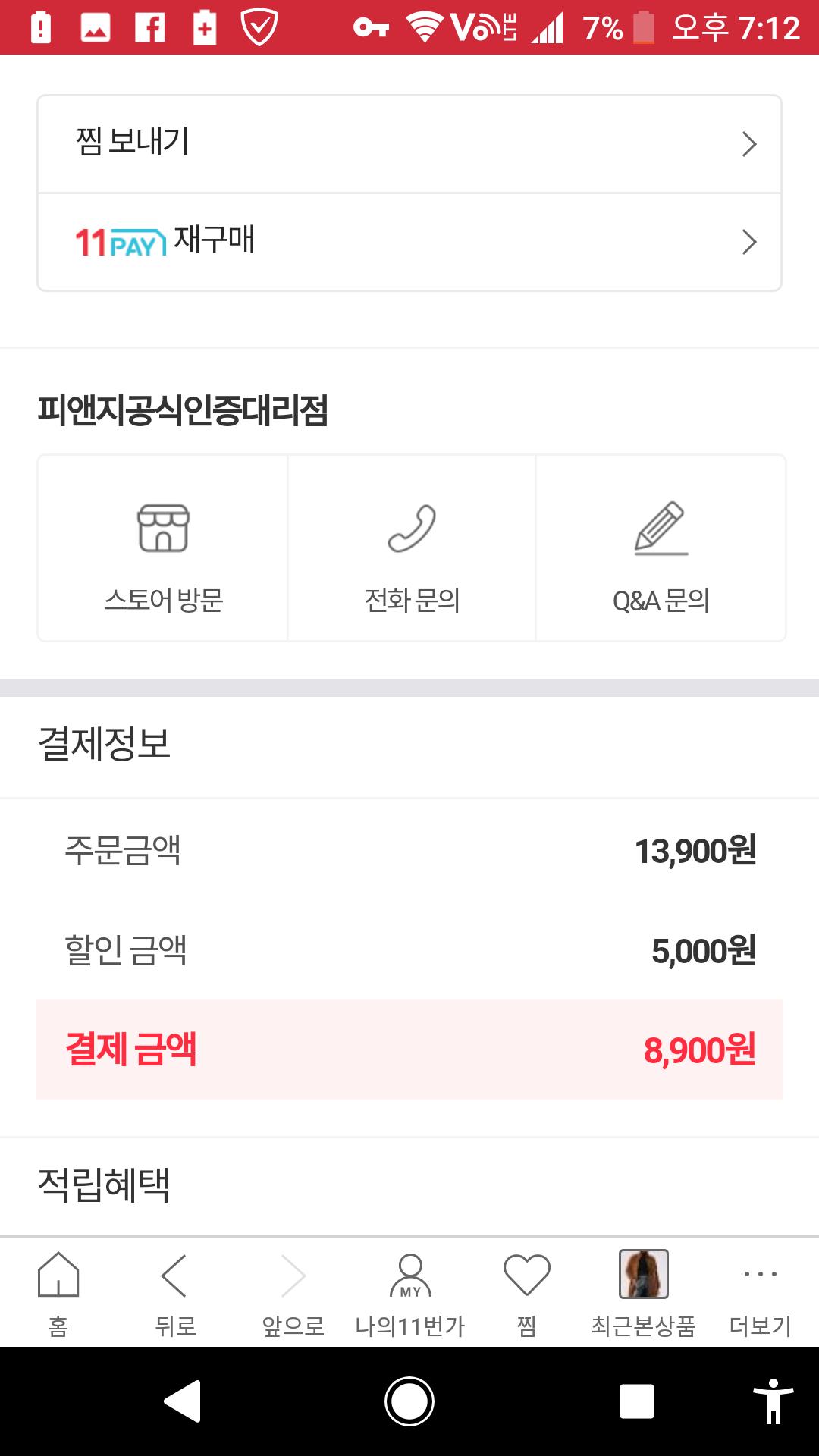Image resolution: width=819 pixels, height=1456 pixels.
Task: Go to home via house icon
Action: 58,1276
